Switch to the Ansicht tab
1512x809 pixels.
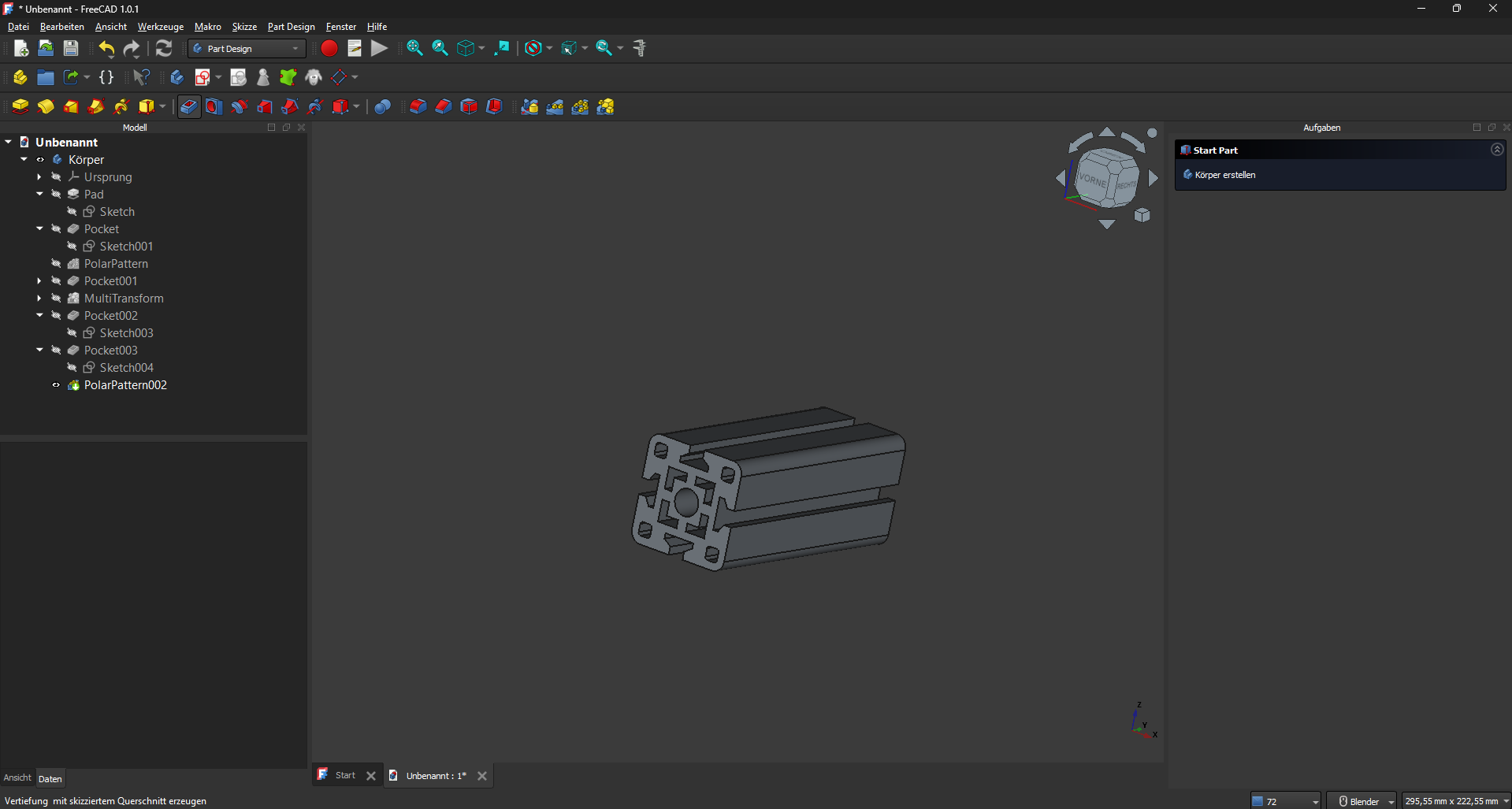point(17,778)
